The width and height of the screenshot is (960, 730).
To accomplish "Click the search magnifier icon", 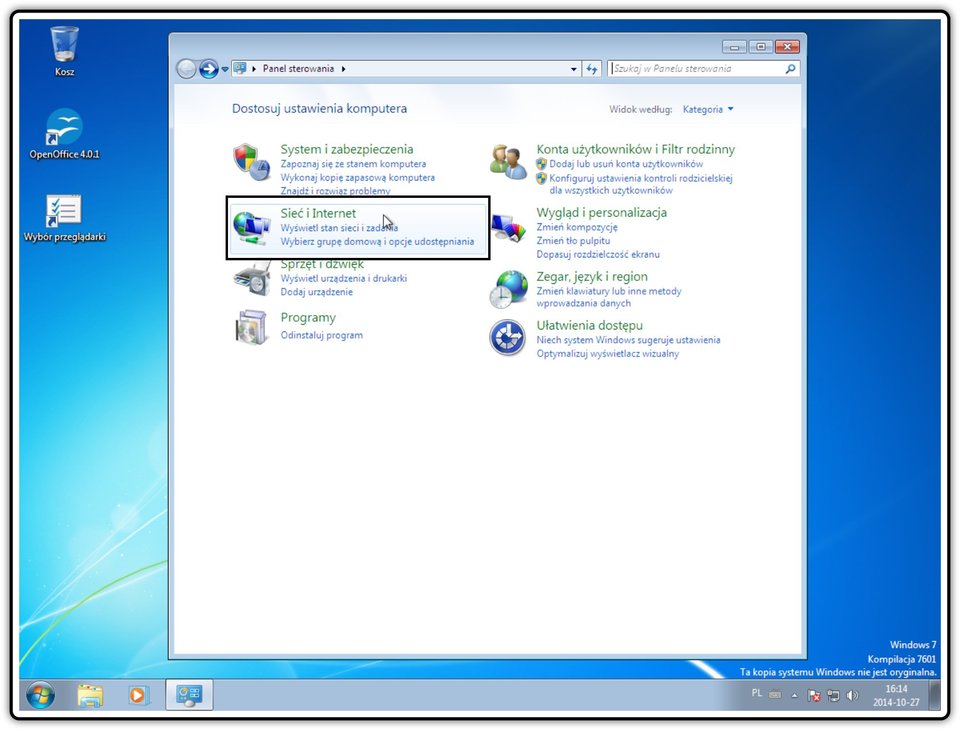I will point(790,69).
